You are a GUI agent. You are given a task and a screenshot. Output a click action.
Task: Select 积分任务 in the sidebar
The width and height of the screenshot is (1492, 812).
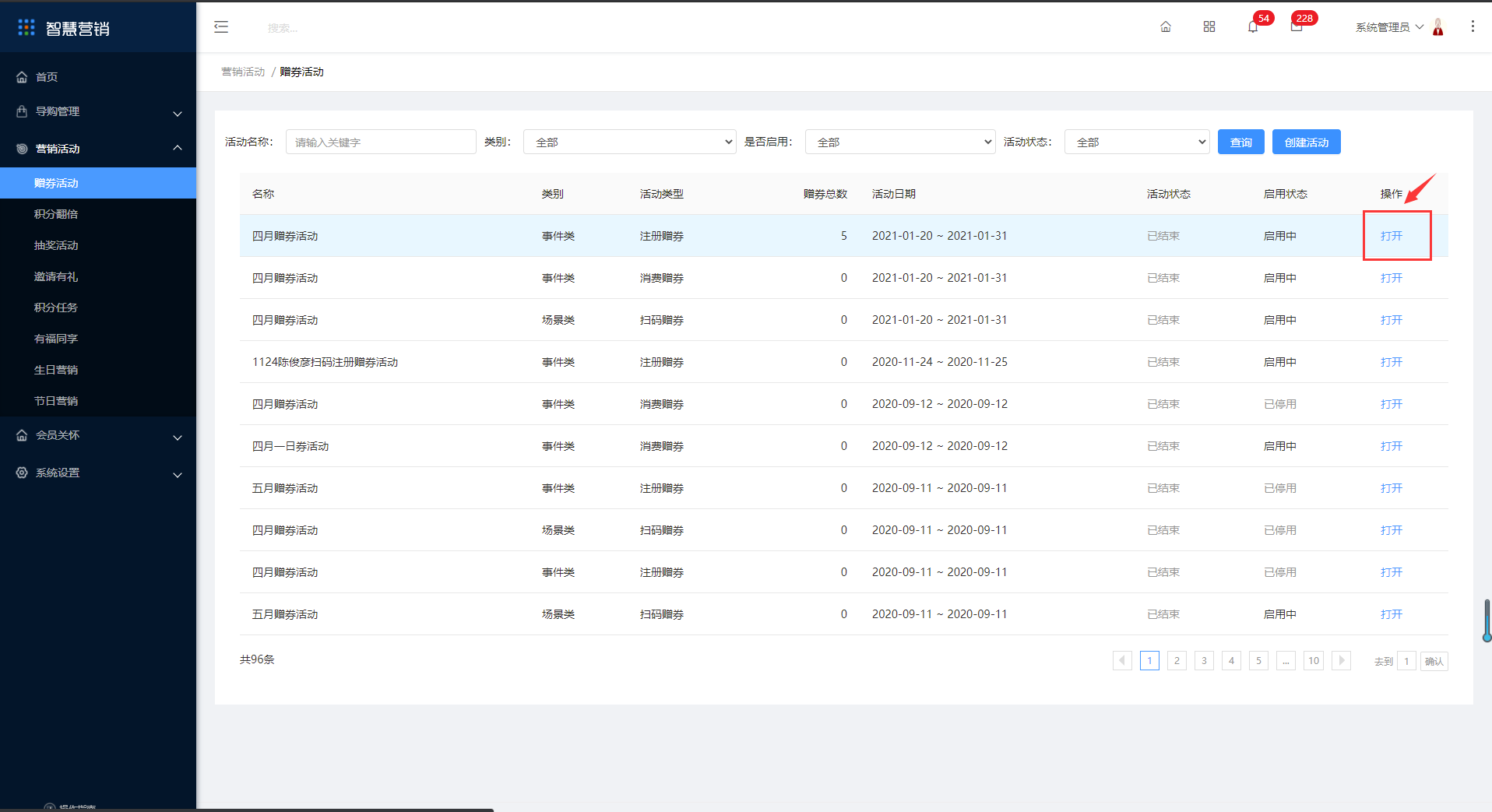[98, 308]
